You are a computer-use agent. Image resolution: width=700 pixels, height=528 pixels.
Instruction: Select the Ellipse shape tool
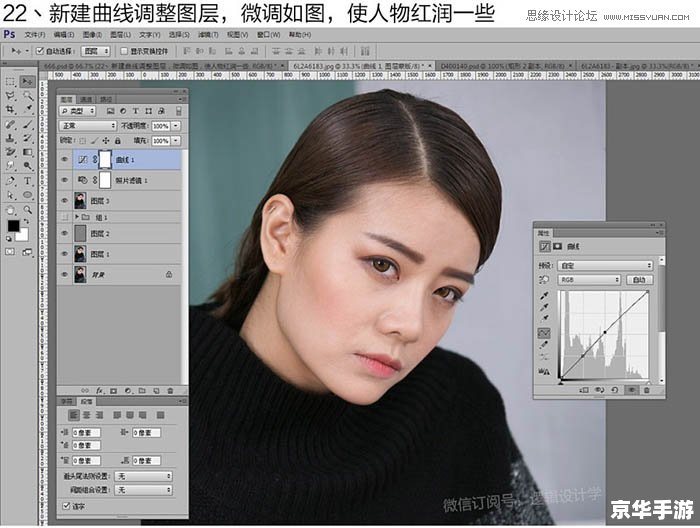click(x=28, y=195)
